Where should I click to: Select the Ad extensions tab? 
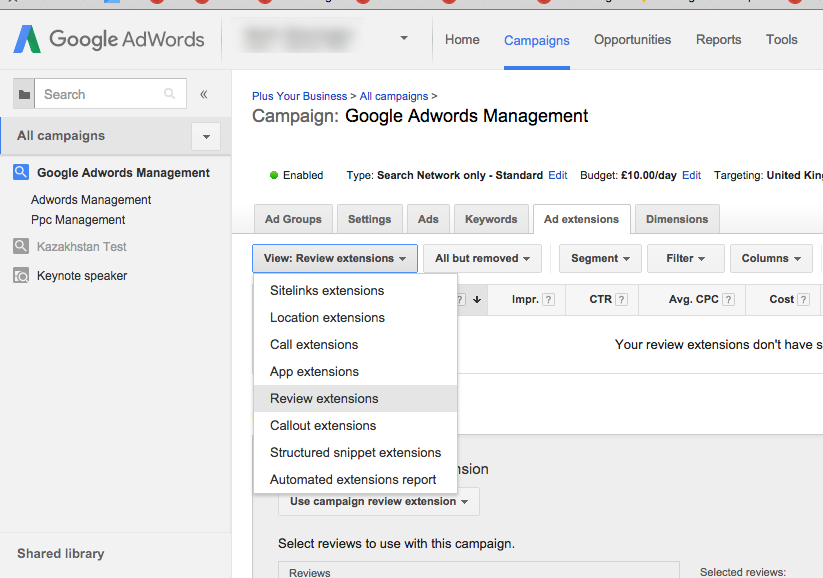click(582, 219)
